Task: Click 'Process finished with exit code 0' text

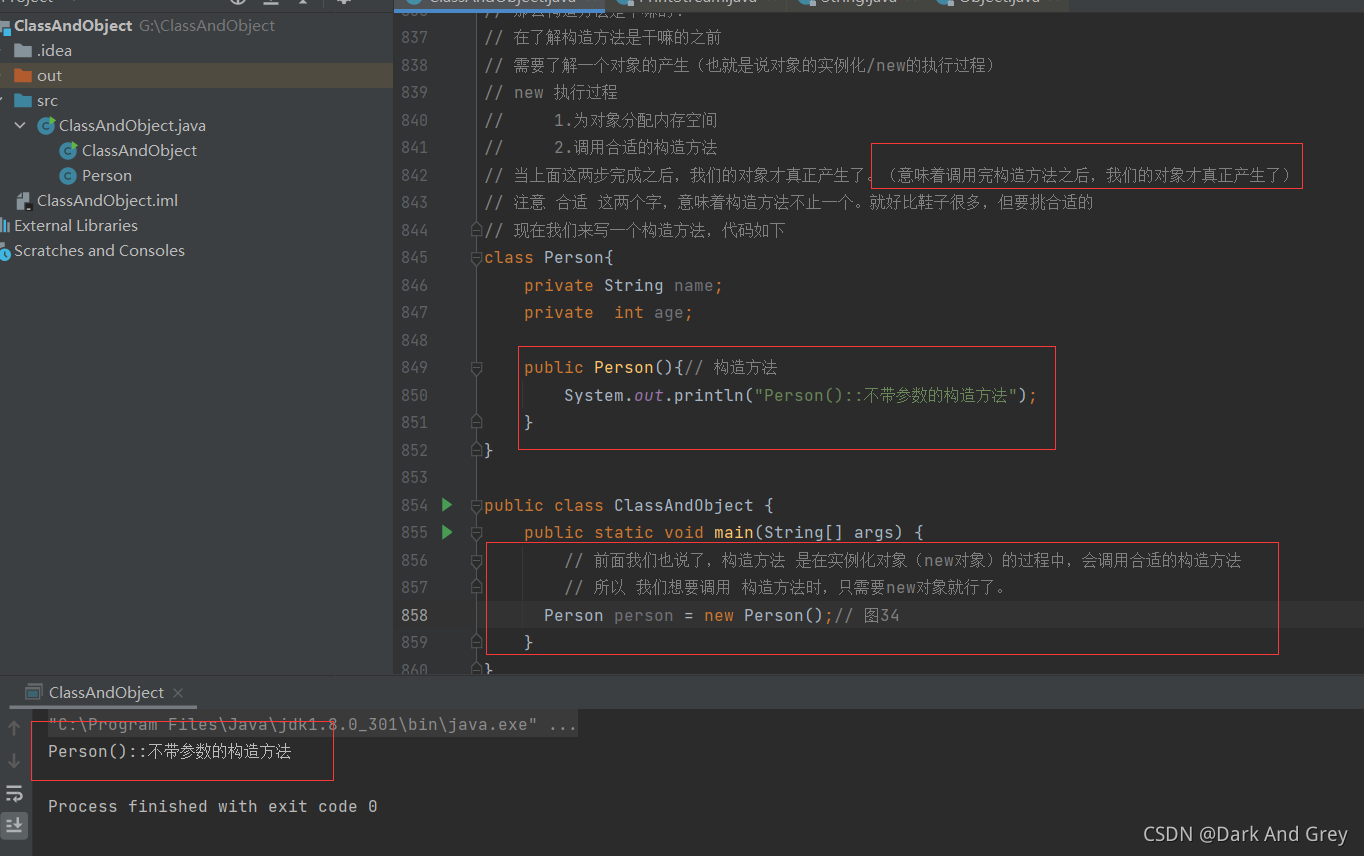Action: (x=212, y=806)
